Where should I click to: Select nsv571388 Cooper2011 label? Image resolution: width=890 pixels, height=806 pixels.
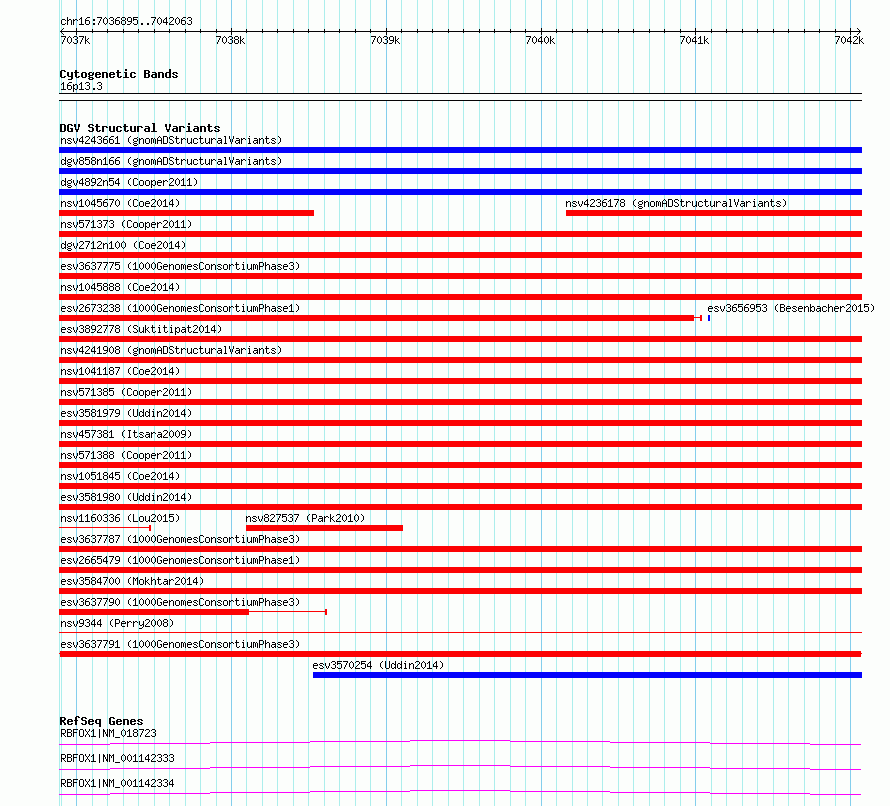coord(126,455)
